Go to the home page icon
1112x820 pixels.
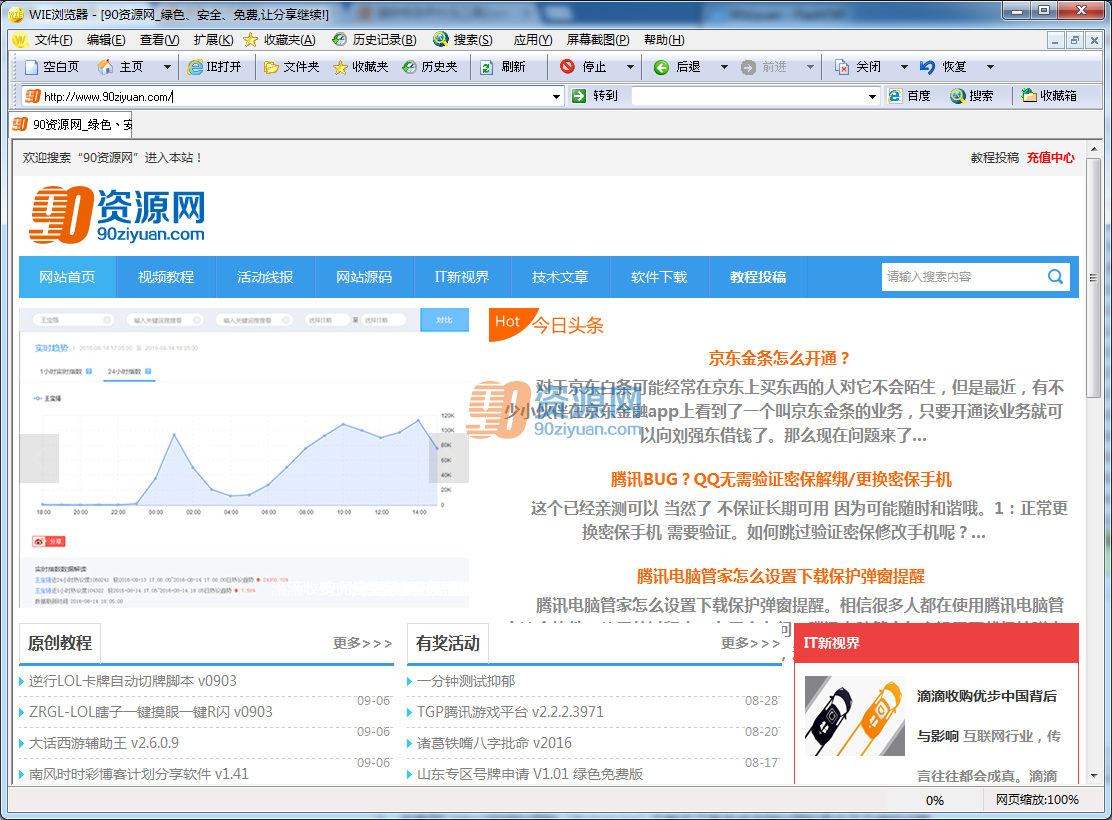pyautogui.click(x=105, y=67)
